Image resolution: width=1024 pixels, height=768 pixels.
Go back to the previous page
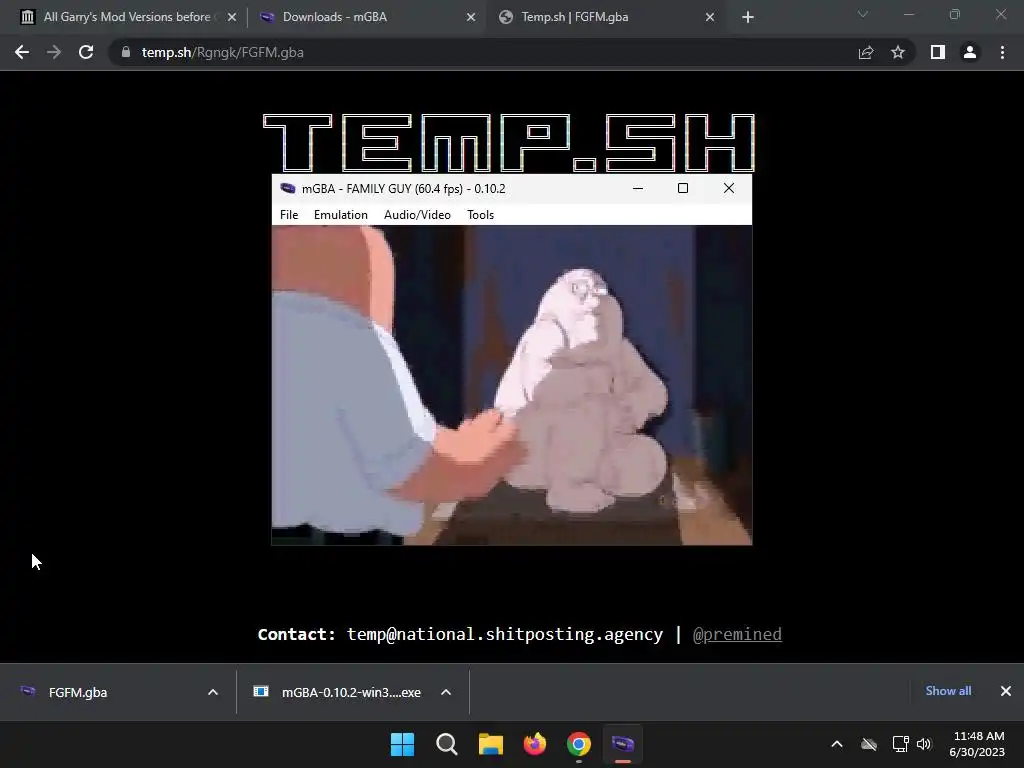pos(22,52)
